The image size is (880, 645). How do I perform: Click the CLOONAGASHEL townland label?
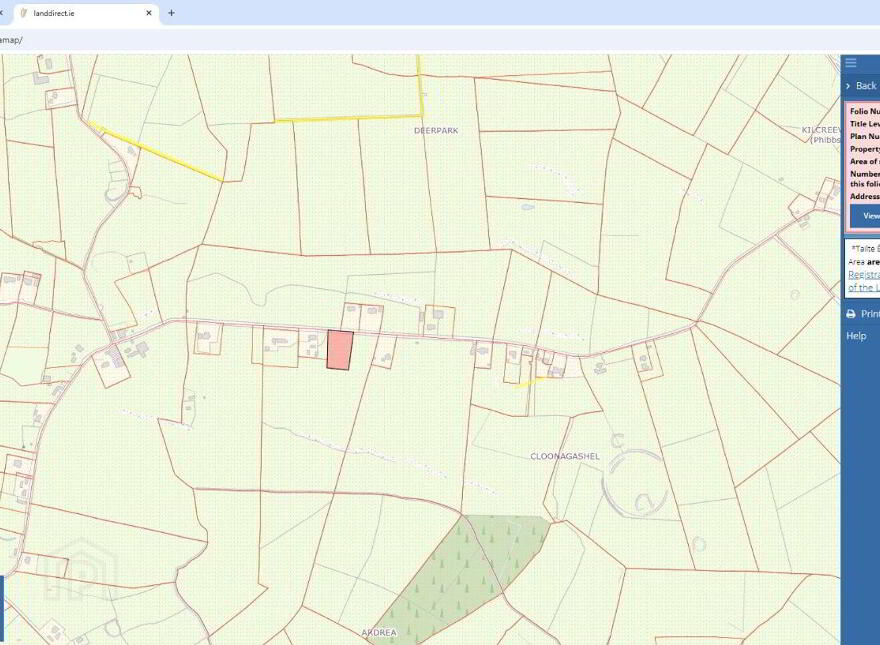(x=565, y=456)
